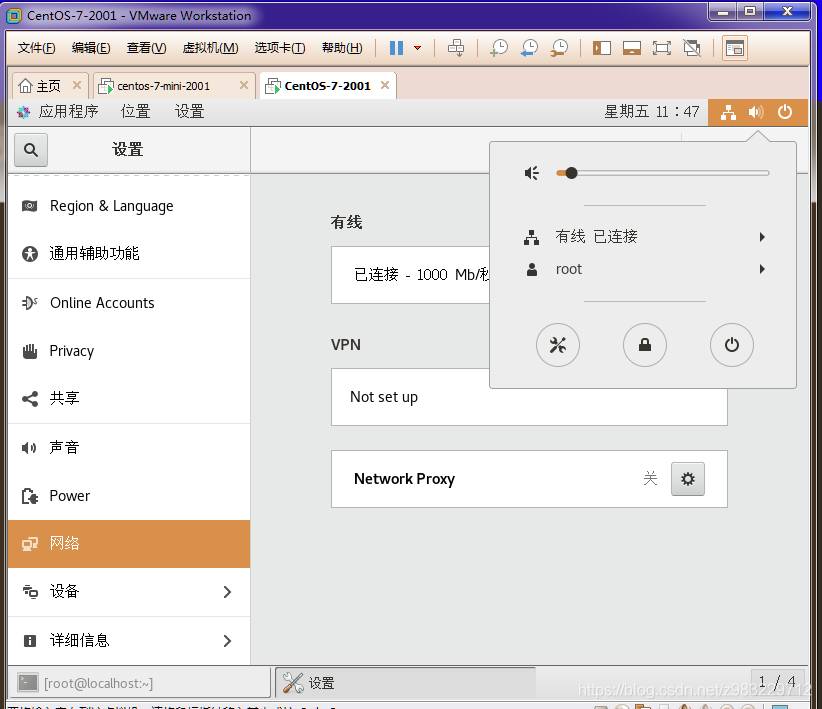Select 通用辅助功能 accessibility entry
The height and width of the screenshot is (709, 822).
point(129,254)
